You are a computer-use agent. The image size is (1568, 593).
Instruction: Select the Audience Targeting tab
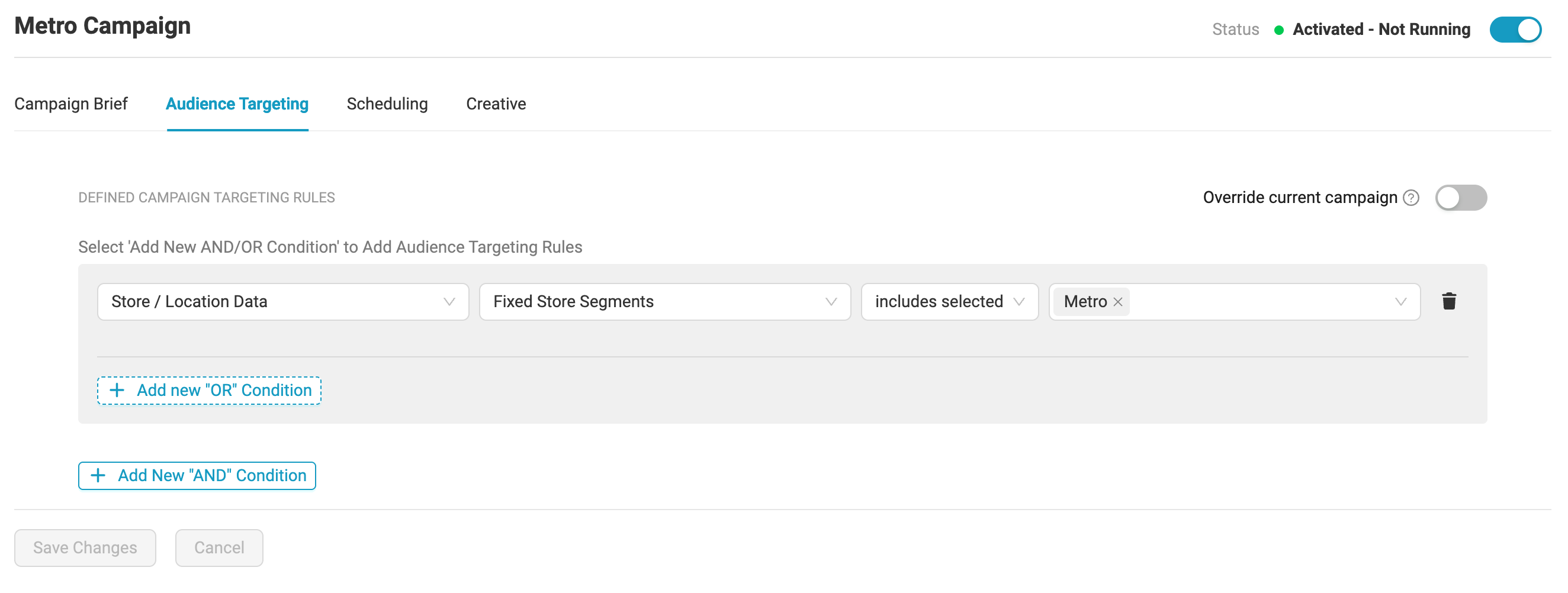pos(237,104)
